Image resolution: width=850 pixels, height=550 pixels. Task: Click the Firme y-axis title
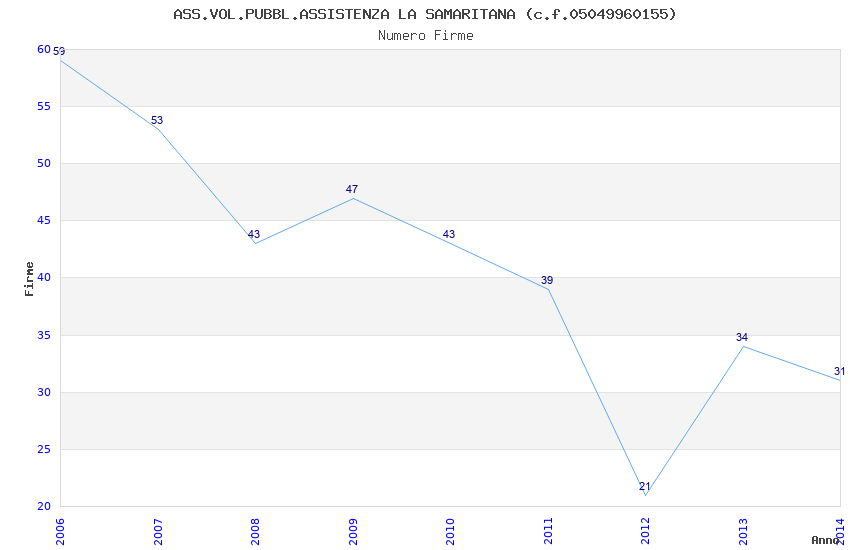click(30, 278)
